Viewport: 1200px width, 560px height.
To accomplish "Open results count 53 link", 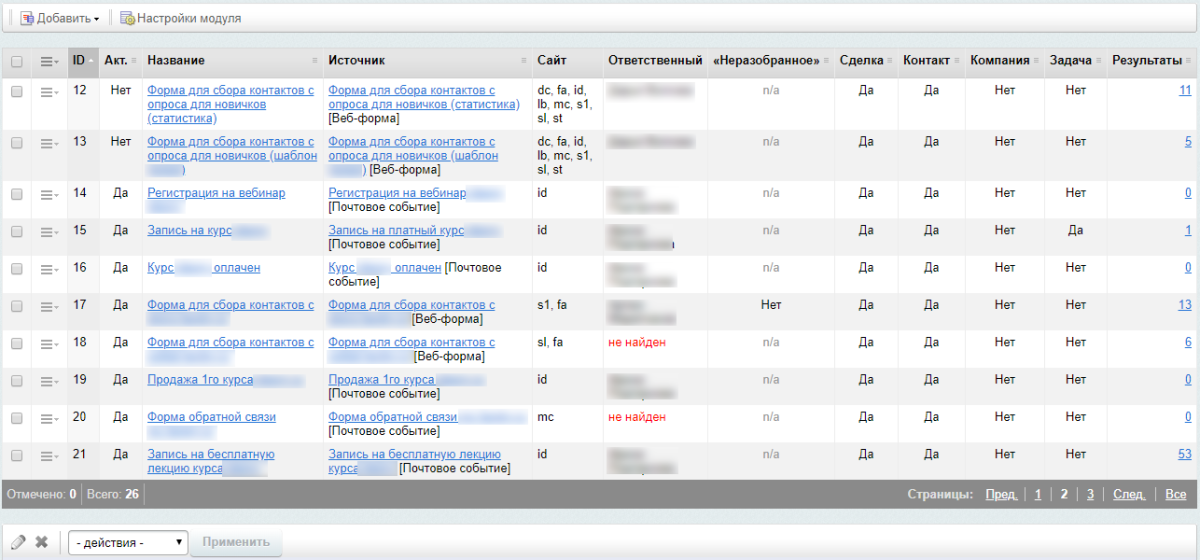I will (1184, 454).
